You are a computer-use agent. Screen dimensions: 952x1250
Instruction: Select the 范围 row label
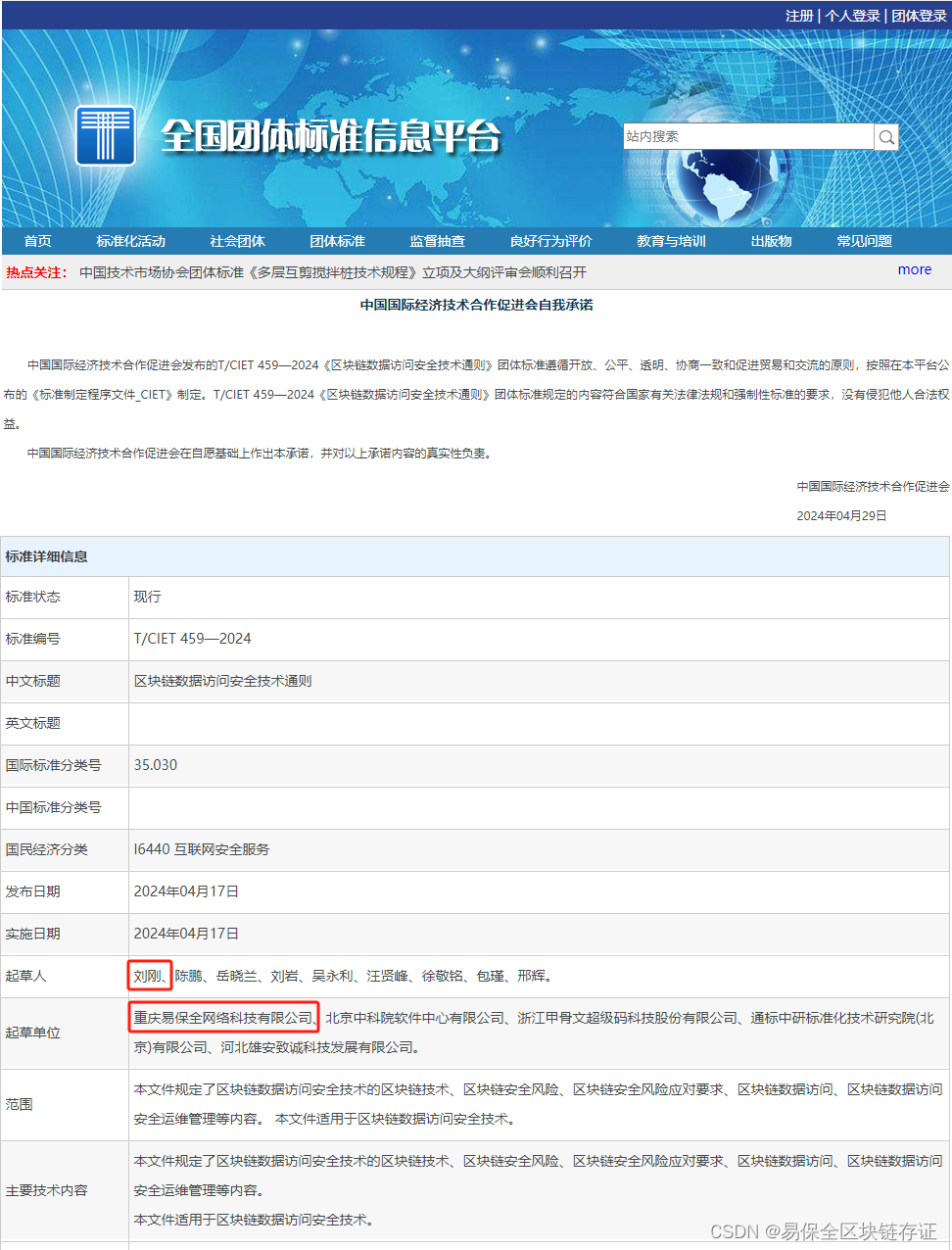[19, 1104]
